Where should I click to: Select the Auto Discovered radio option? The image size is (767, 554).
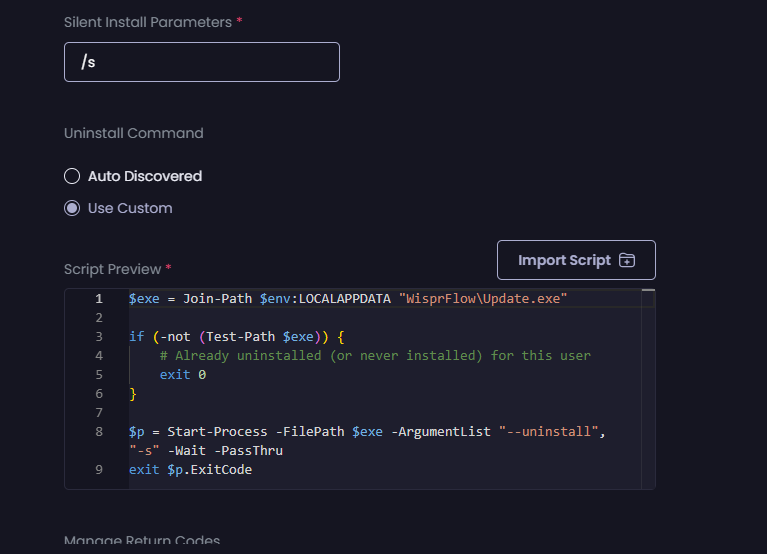[x=72, y=176]
